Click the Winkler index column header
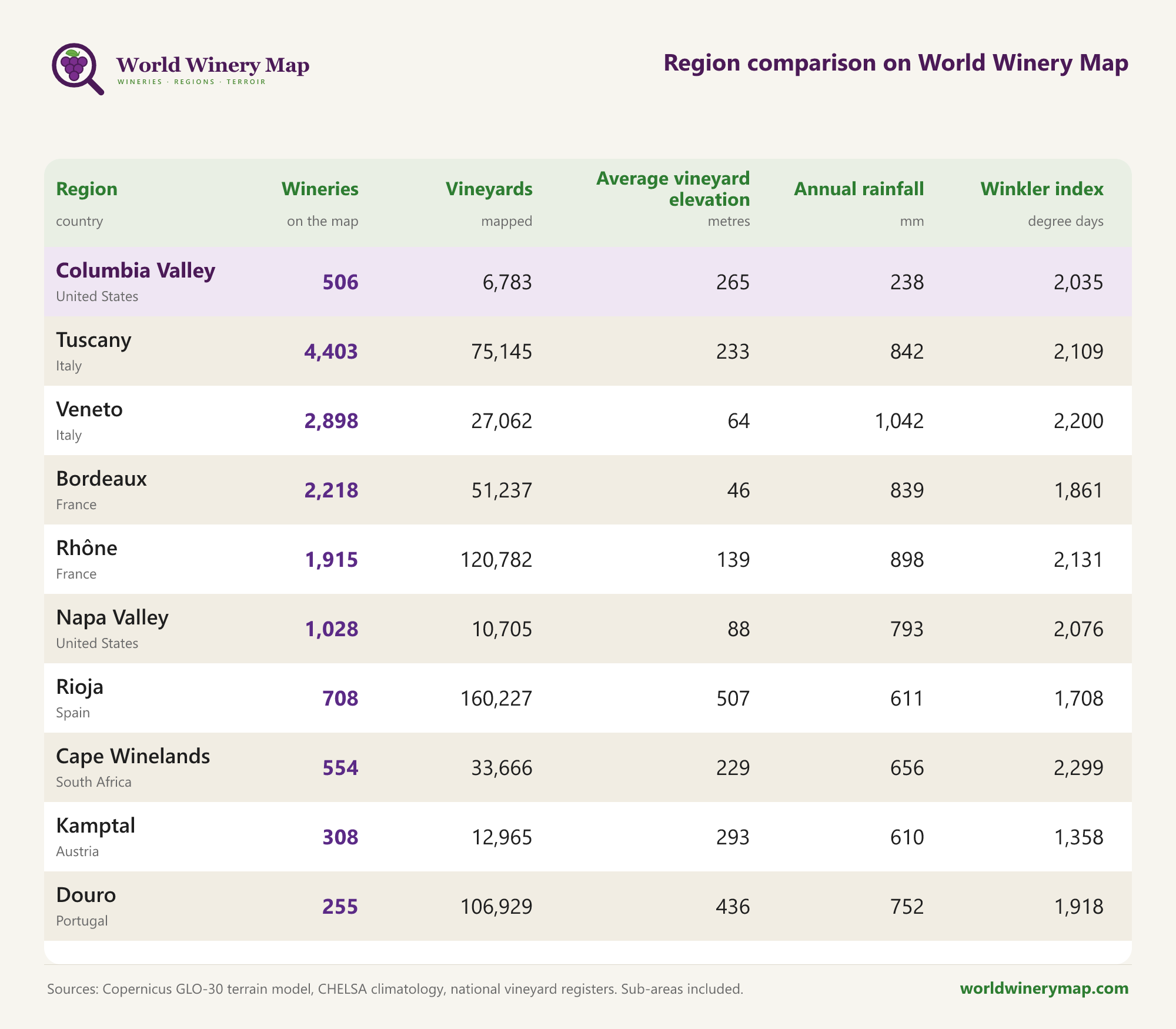 pos(1042,189)
